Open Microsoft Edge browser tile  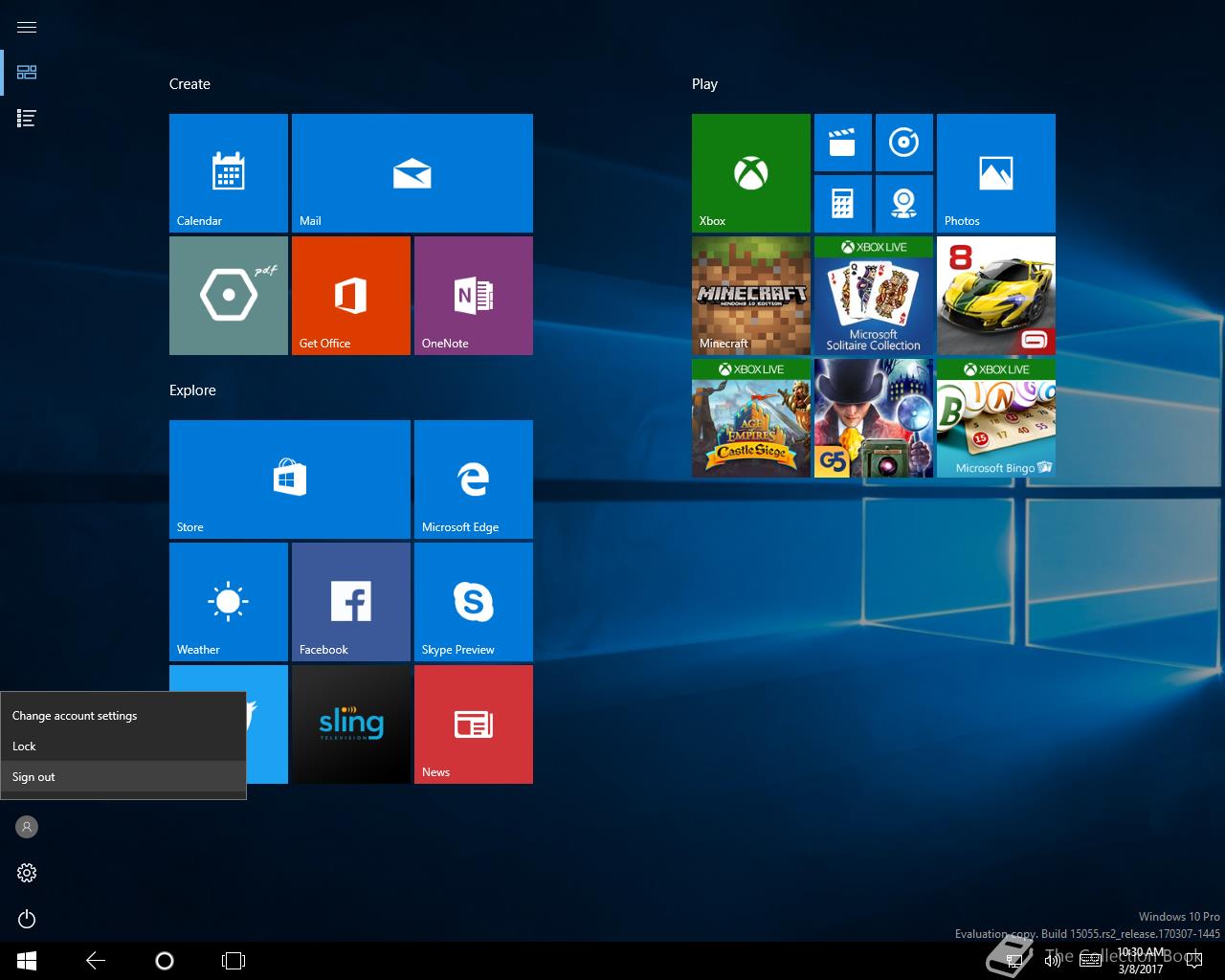click(473, 479)
